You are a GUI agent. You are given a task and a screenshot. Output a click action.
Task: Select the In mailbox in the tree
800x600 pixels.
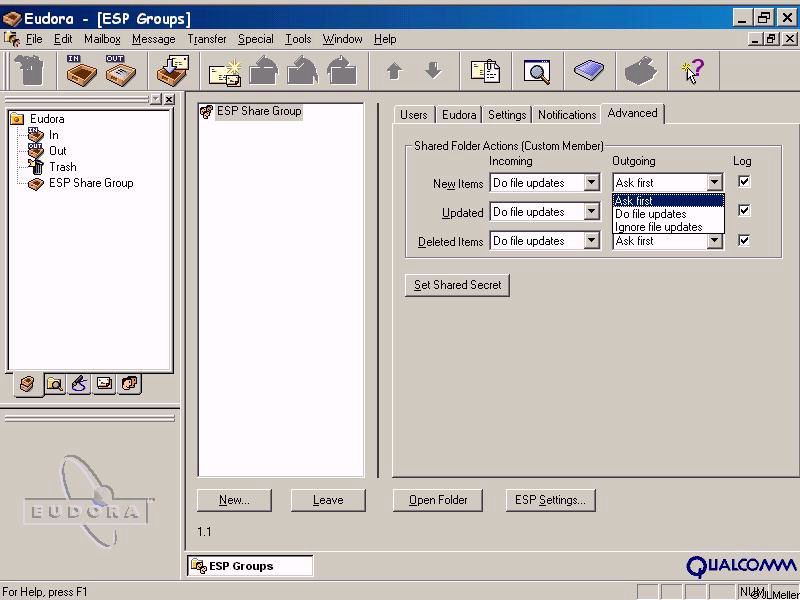tap(54, 135)
